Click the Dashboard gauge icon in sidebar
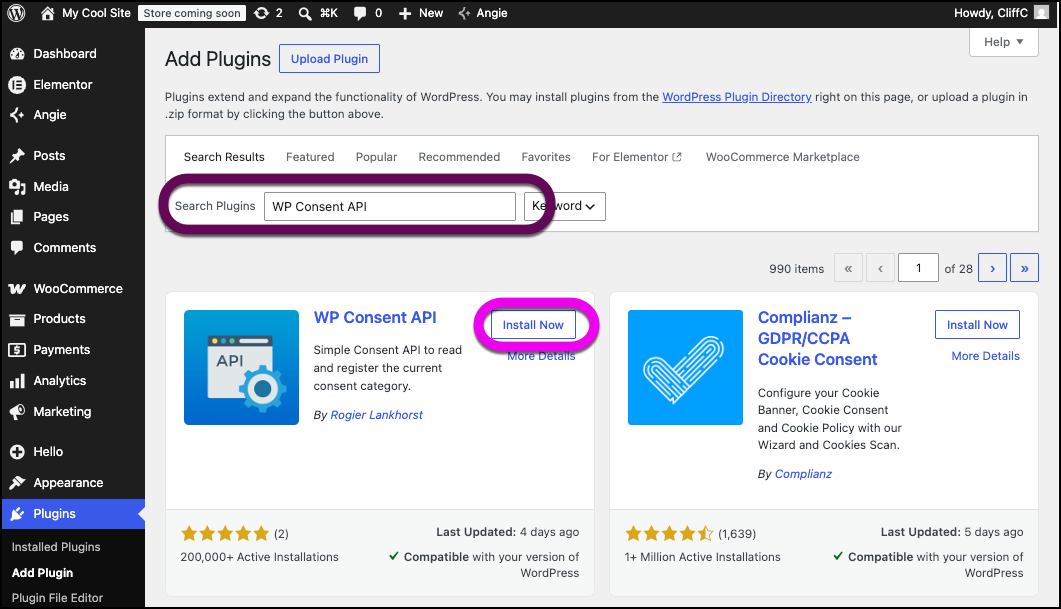The width and height of the screenshot is (1061, 609). [x=18, y=53]
